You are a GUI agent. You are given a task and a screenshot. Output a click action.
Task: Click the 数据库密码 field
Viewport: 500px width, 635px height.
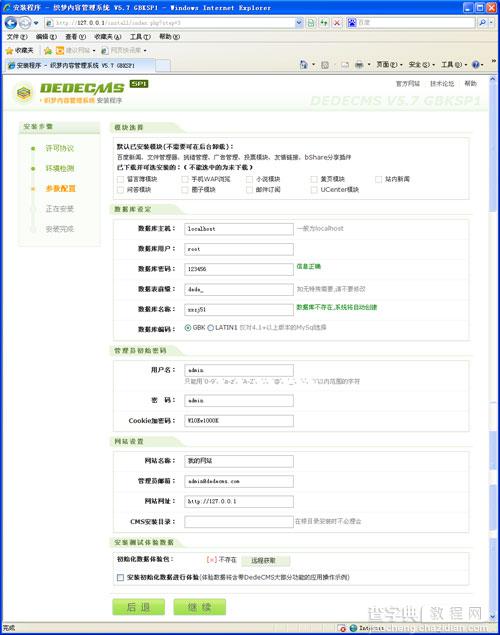[x=239, y=269]
